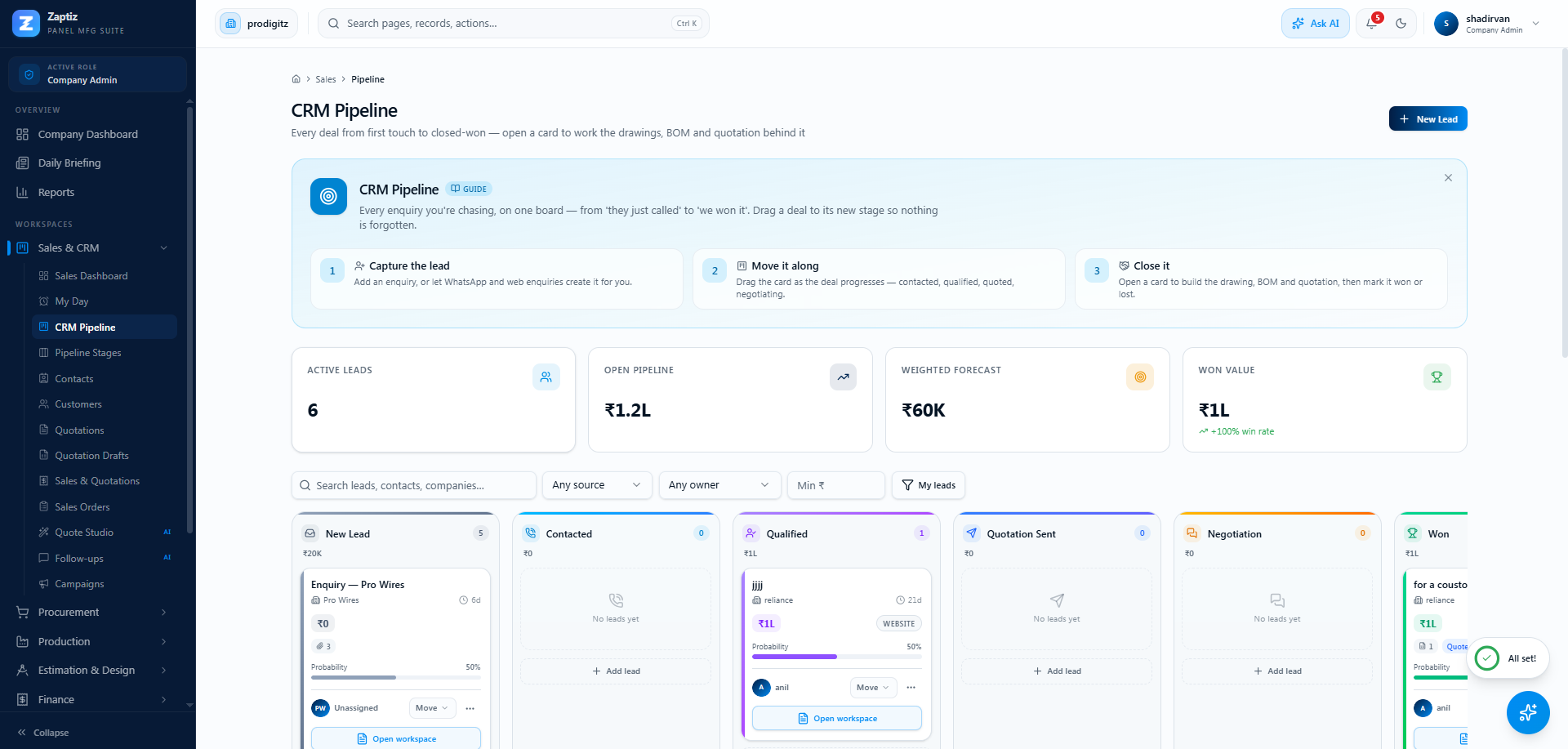1568x749 pixels.
Task: Click the home breadcrumb icon
Action: pos(296,79)
